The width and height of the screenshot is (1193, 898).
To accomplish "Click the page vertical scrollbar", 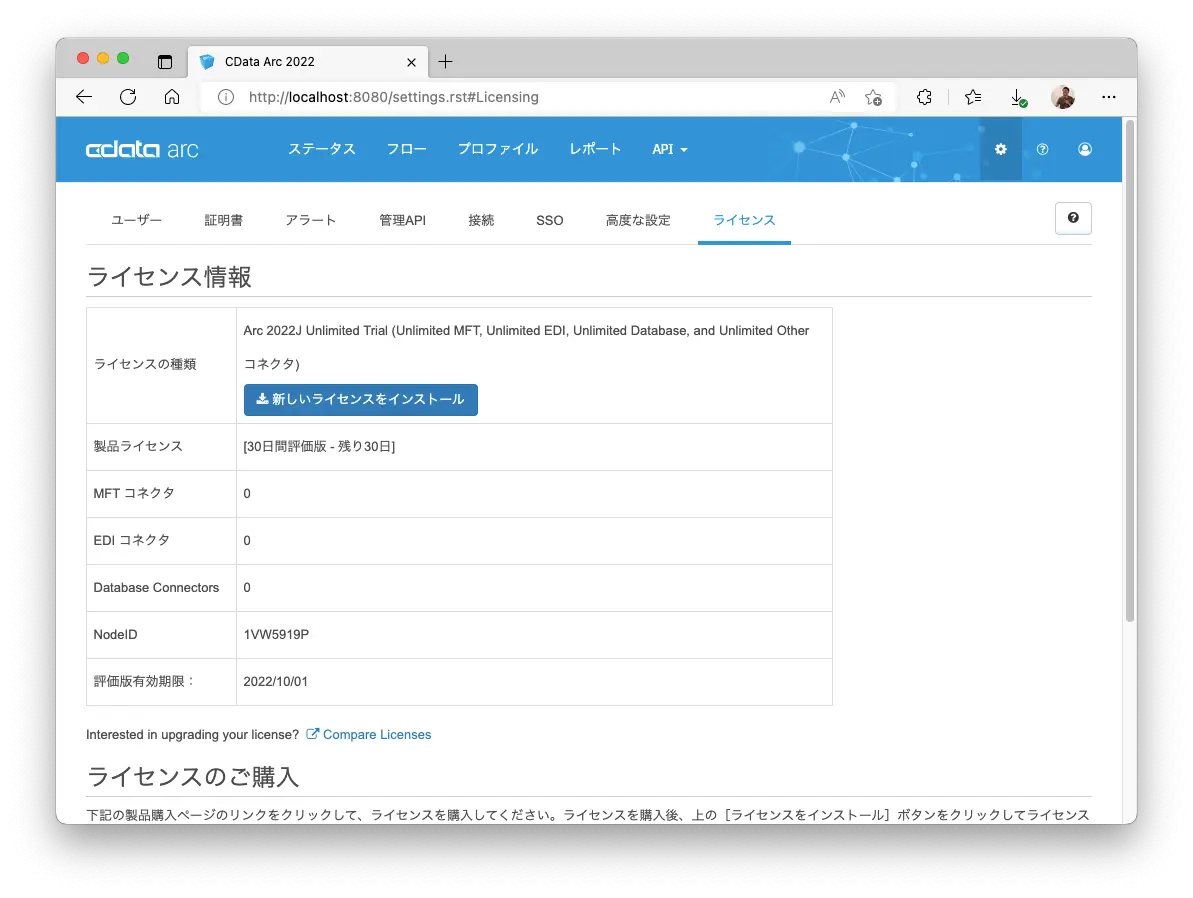I will click(1130, 371).
